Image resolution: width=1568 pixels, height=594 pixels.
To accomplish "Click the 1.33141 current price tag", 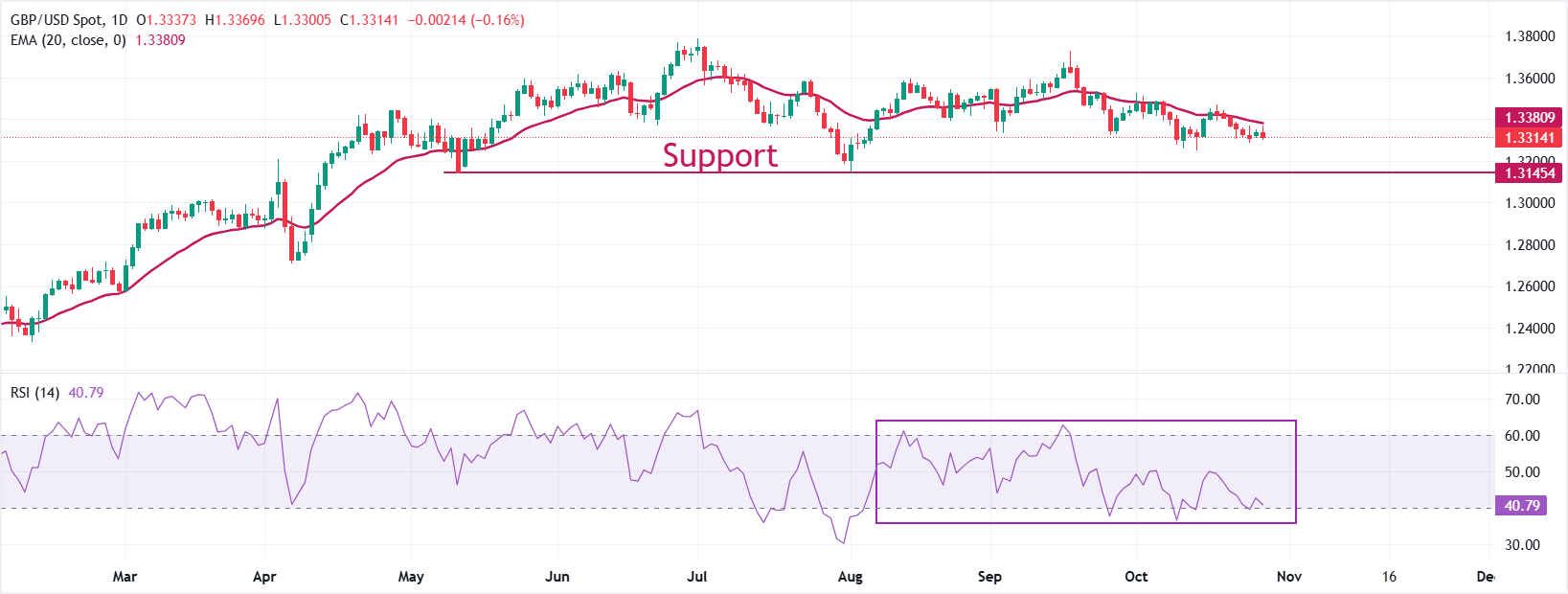I will (x=1529, y=137).
